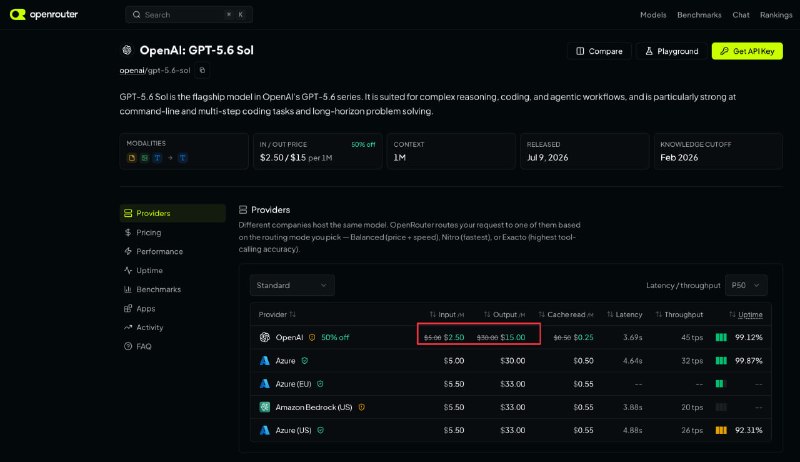Click Get API Key button

click(747, 51)
